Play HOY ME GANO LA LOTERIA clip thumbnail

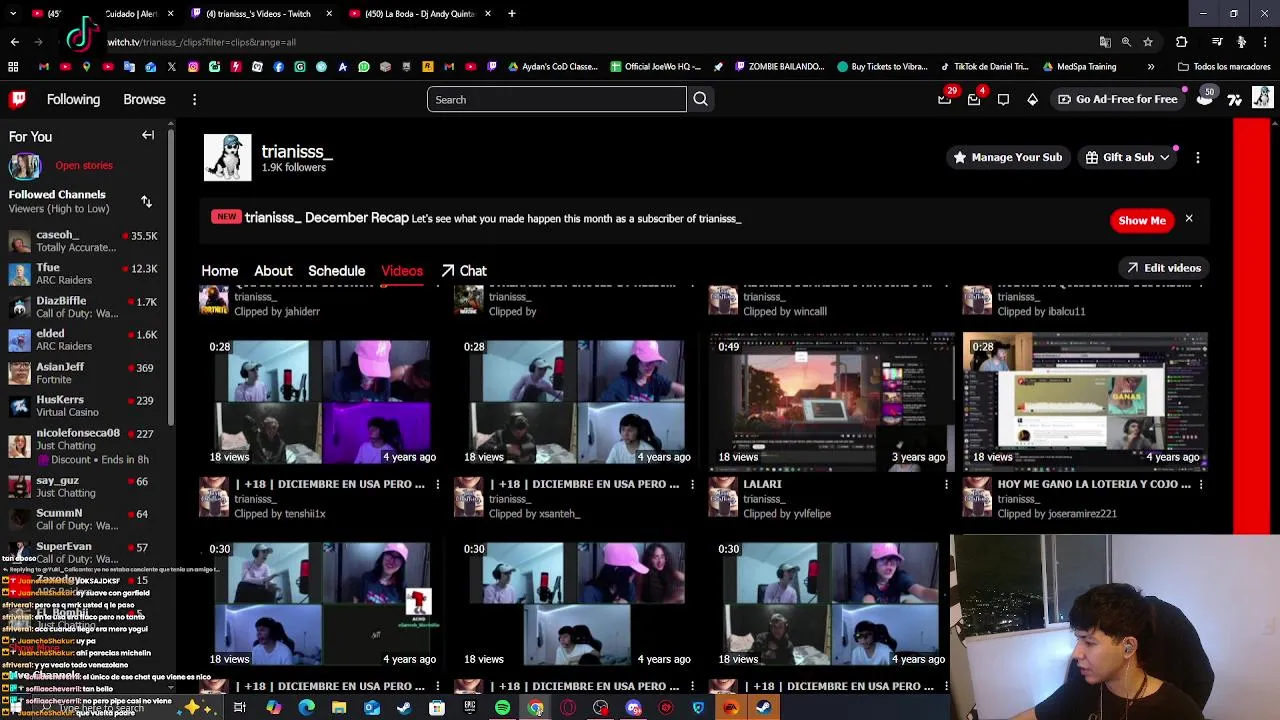(1085, 401)
